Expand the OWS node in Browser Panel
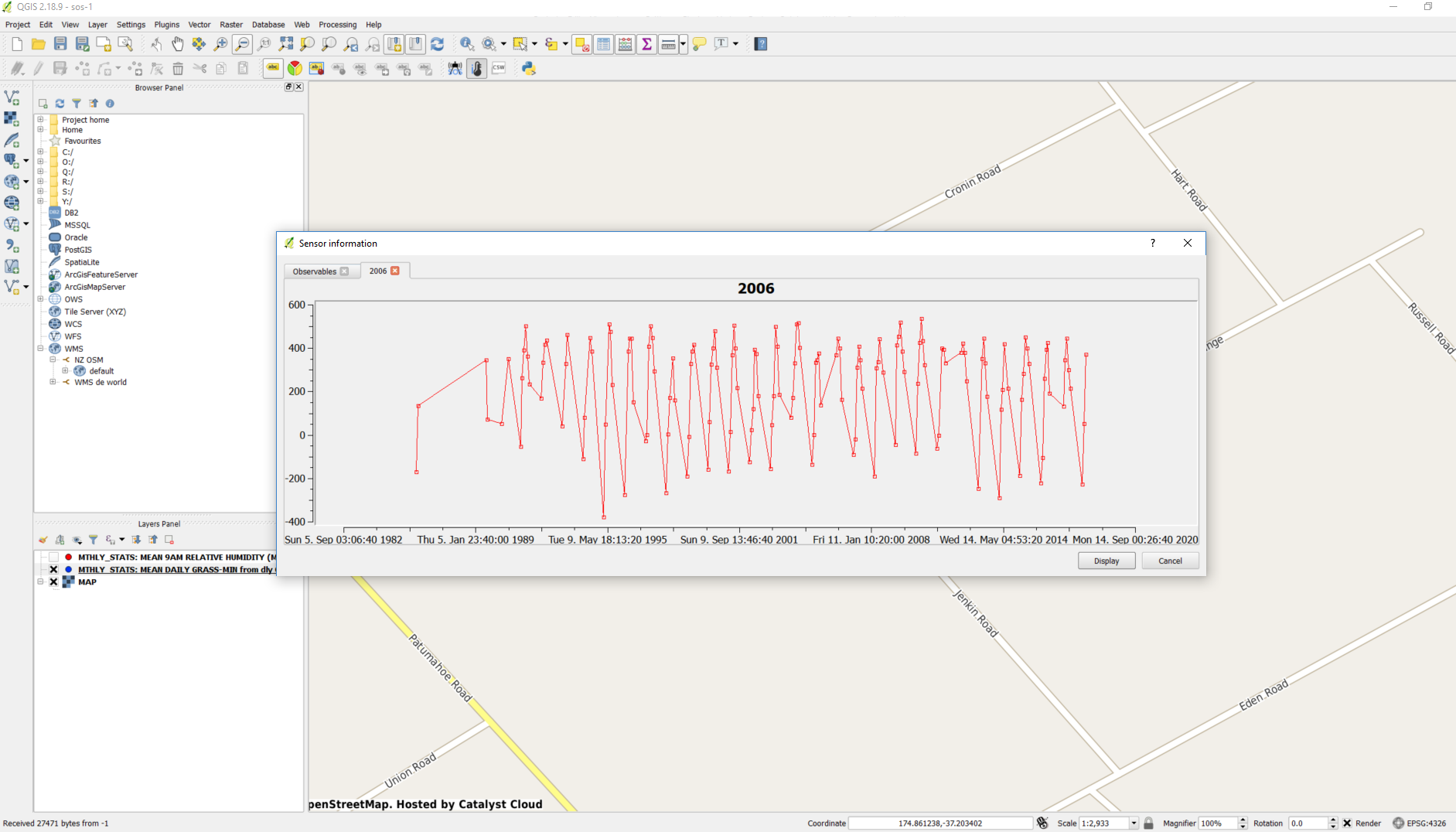Screen dimensions: 1456x832 pos(40,299)
